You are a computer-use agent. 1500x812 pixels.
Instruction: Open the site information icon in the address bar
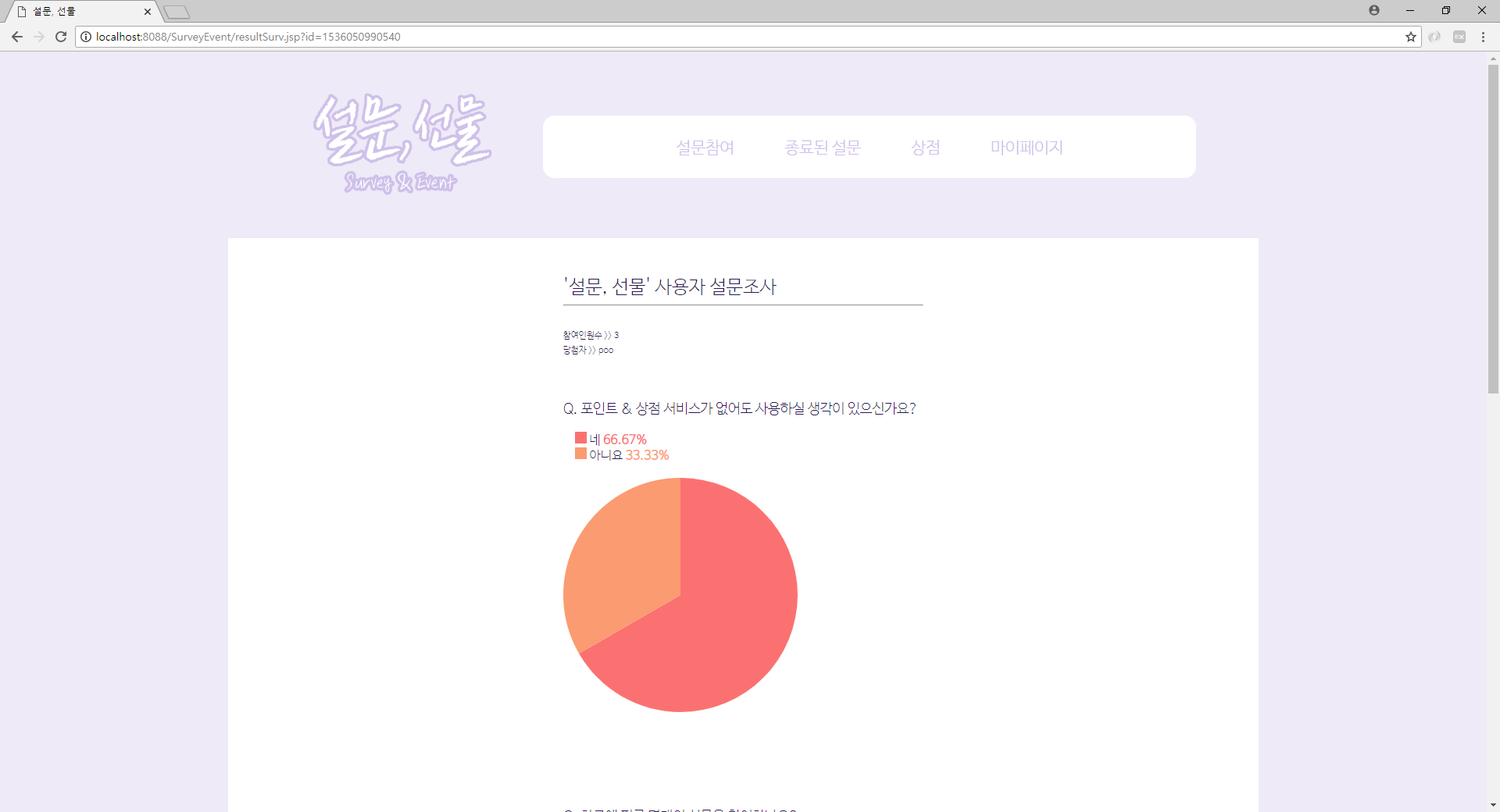[x=84, y=36]
